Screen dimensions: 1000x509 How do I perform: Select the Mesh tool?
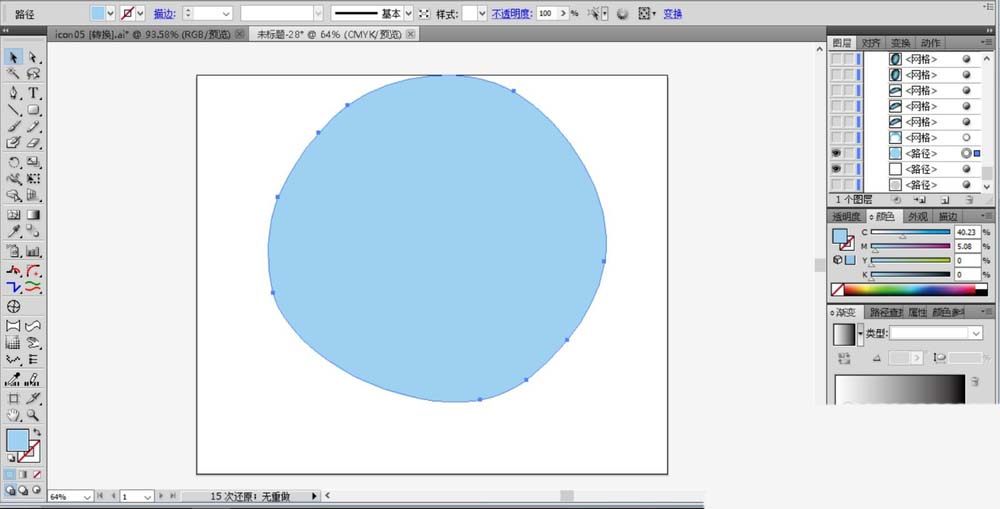point(13,215)
